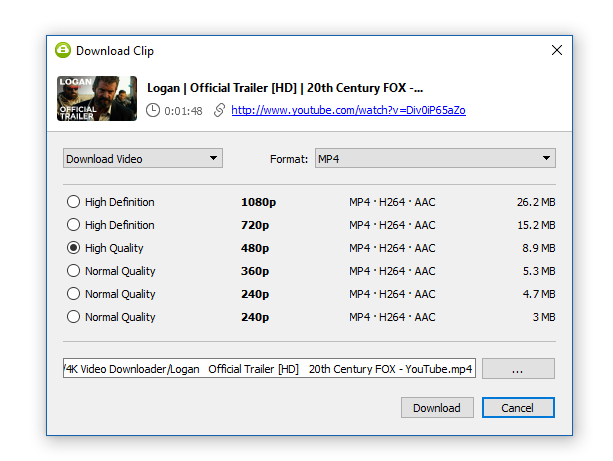This screenshot has width=613, height=461.
Task: Click the 3 MB file size
Action: 544,317
